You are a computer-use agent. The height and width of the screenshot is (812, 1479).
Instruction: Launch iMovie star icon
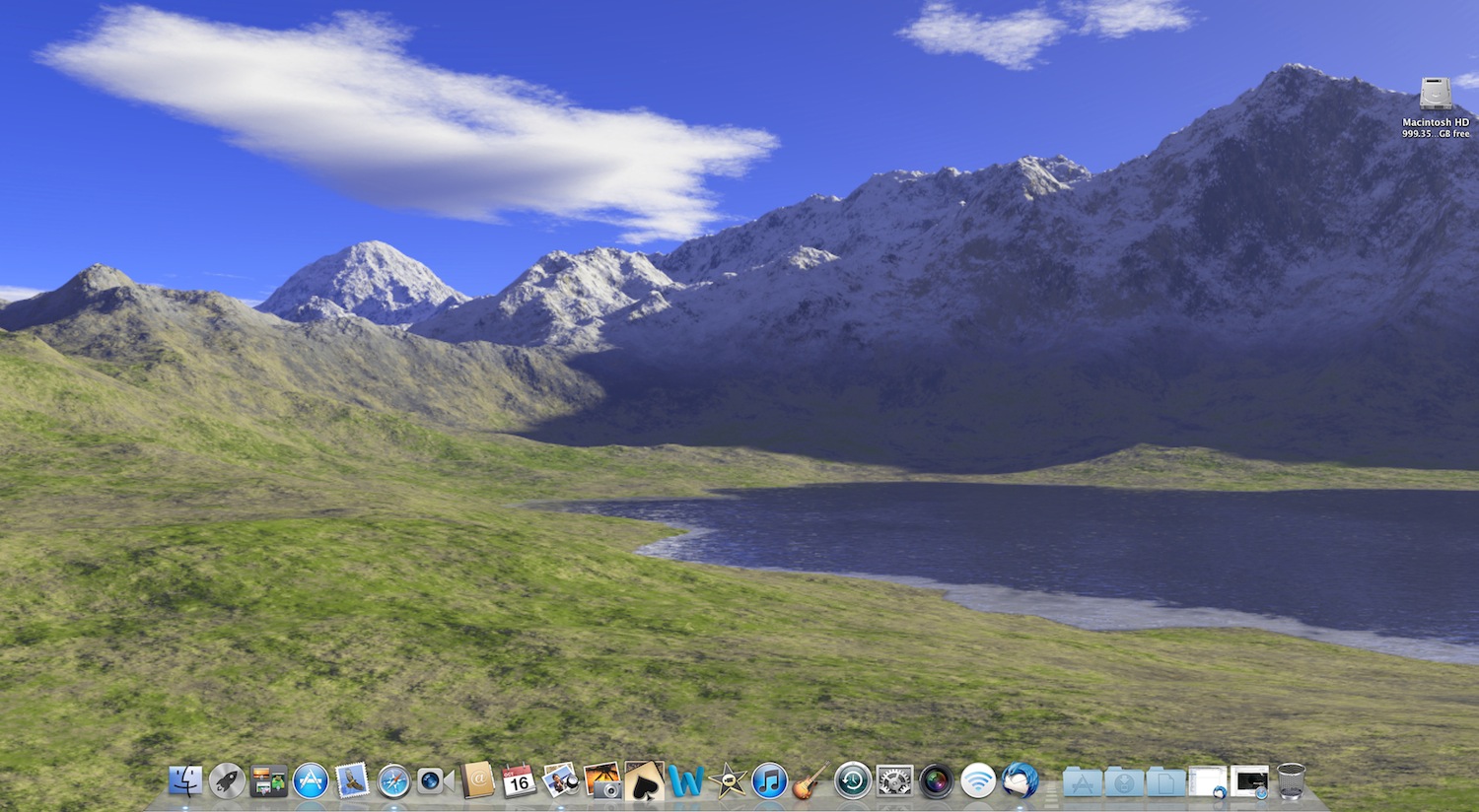pos(728,781)
